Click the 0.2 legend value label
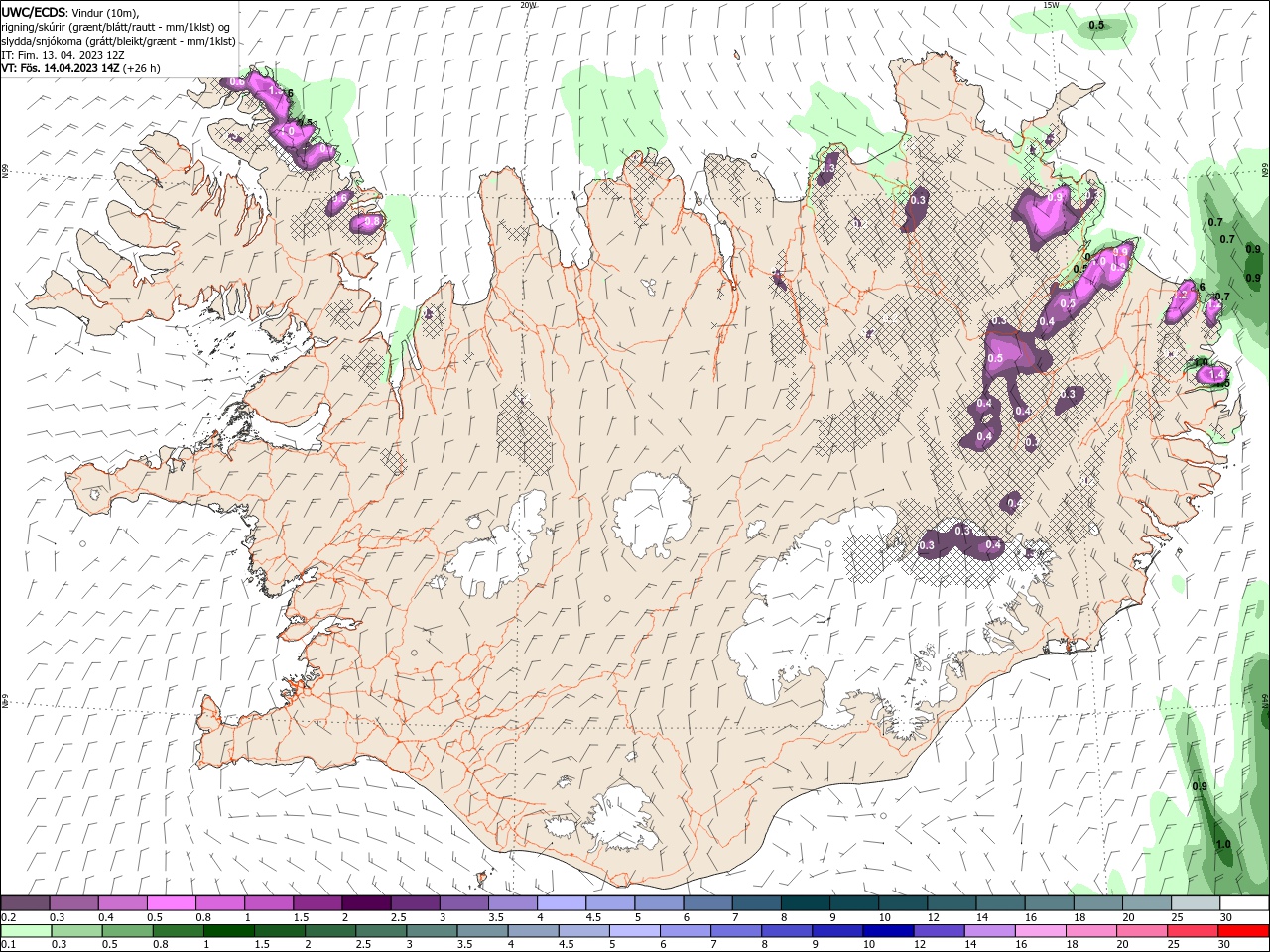The image size is (1270, 952). (7, 917)
